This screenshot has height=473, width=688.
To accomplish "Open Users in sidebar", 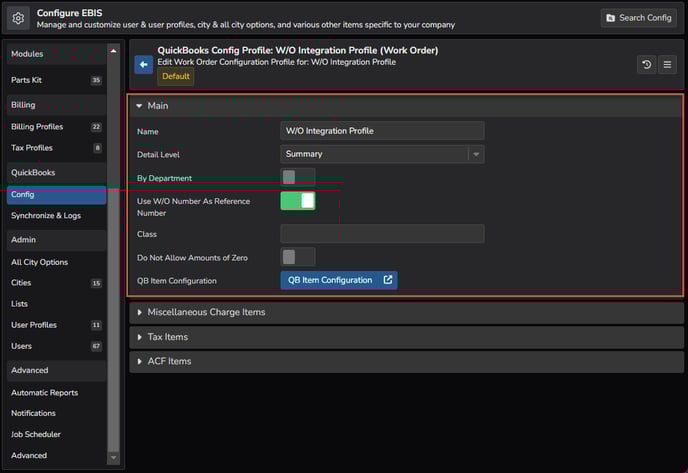I will pyautogui.click(x=56, y=346).
